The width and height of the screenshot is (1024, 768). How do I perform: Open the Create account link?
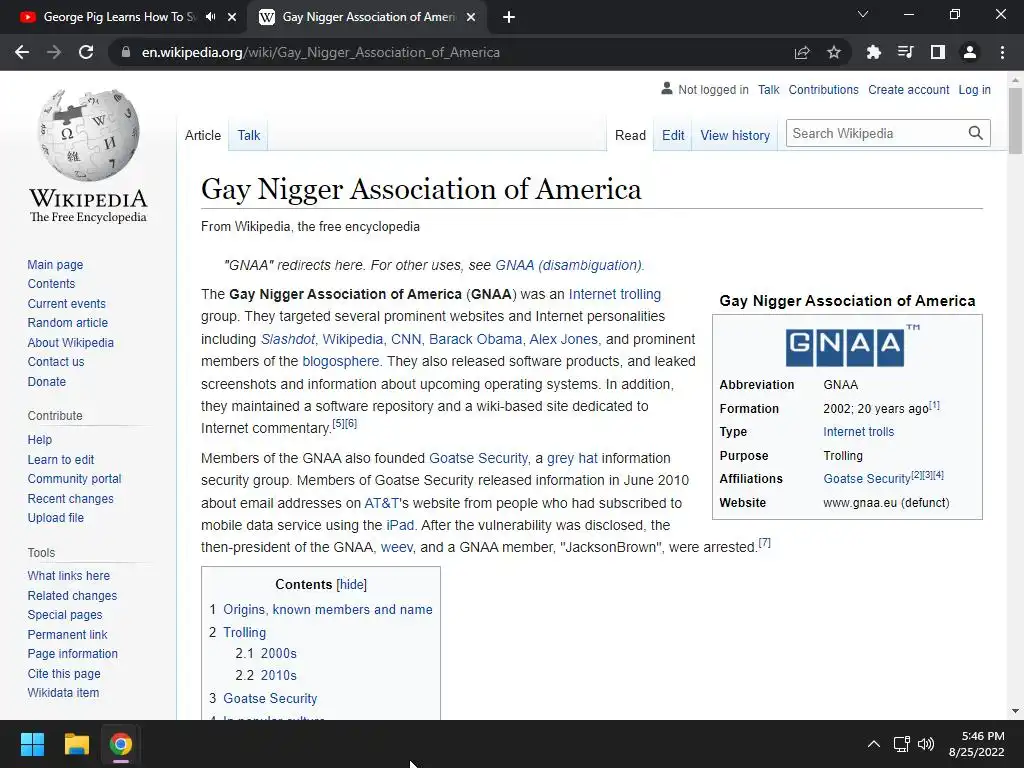tap(908, 89)
